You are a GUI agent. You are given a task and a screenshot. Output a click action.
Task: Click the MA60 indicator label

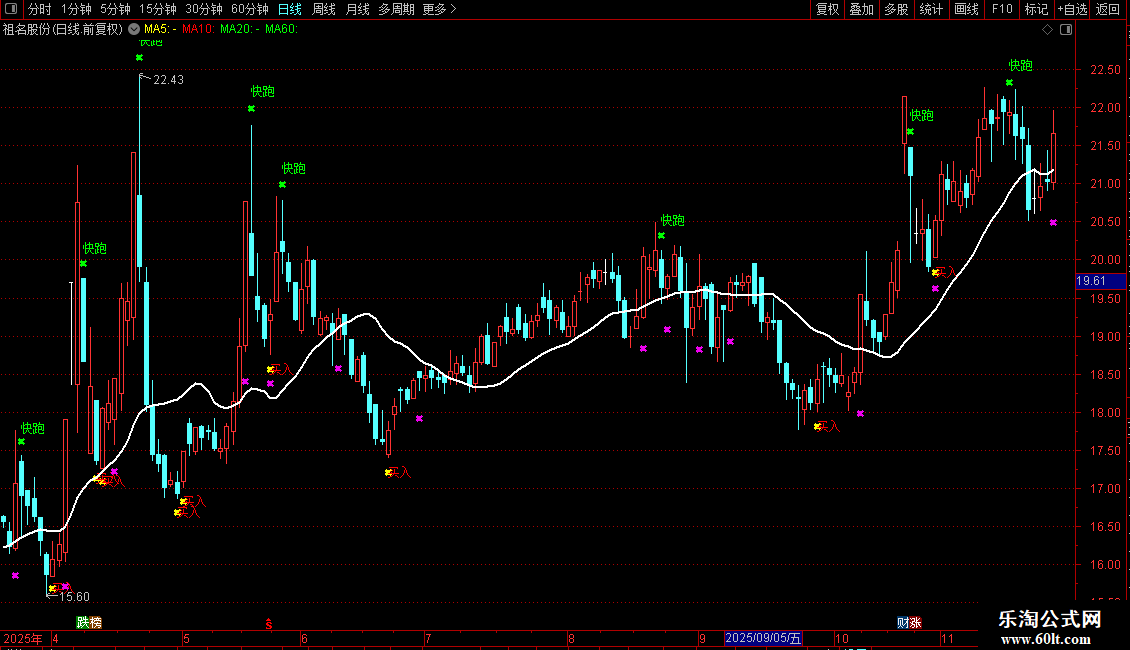click(281, 30)
